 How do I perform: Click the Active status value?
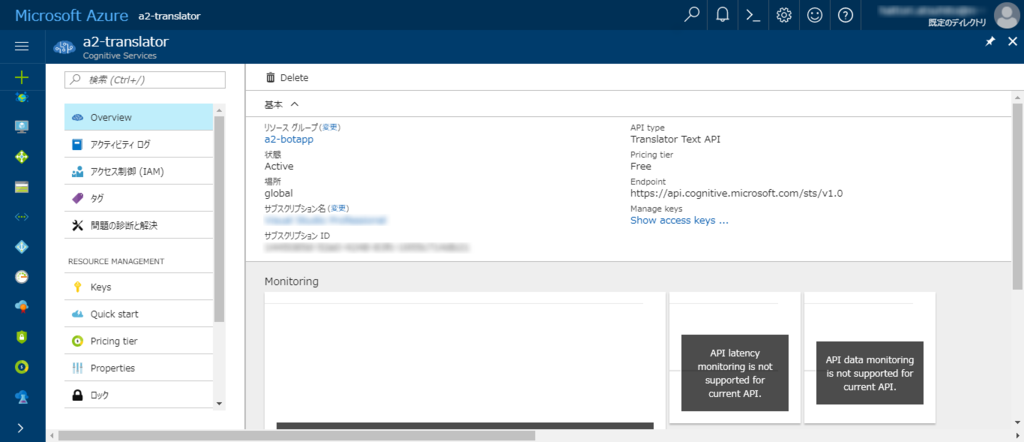coord(279,166)
